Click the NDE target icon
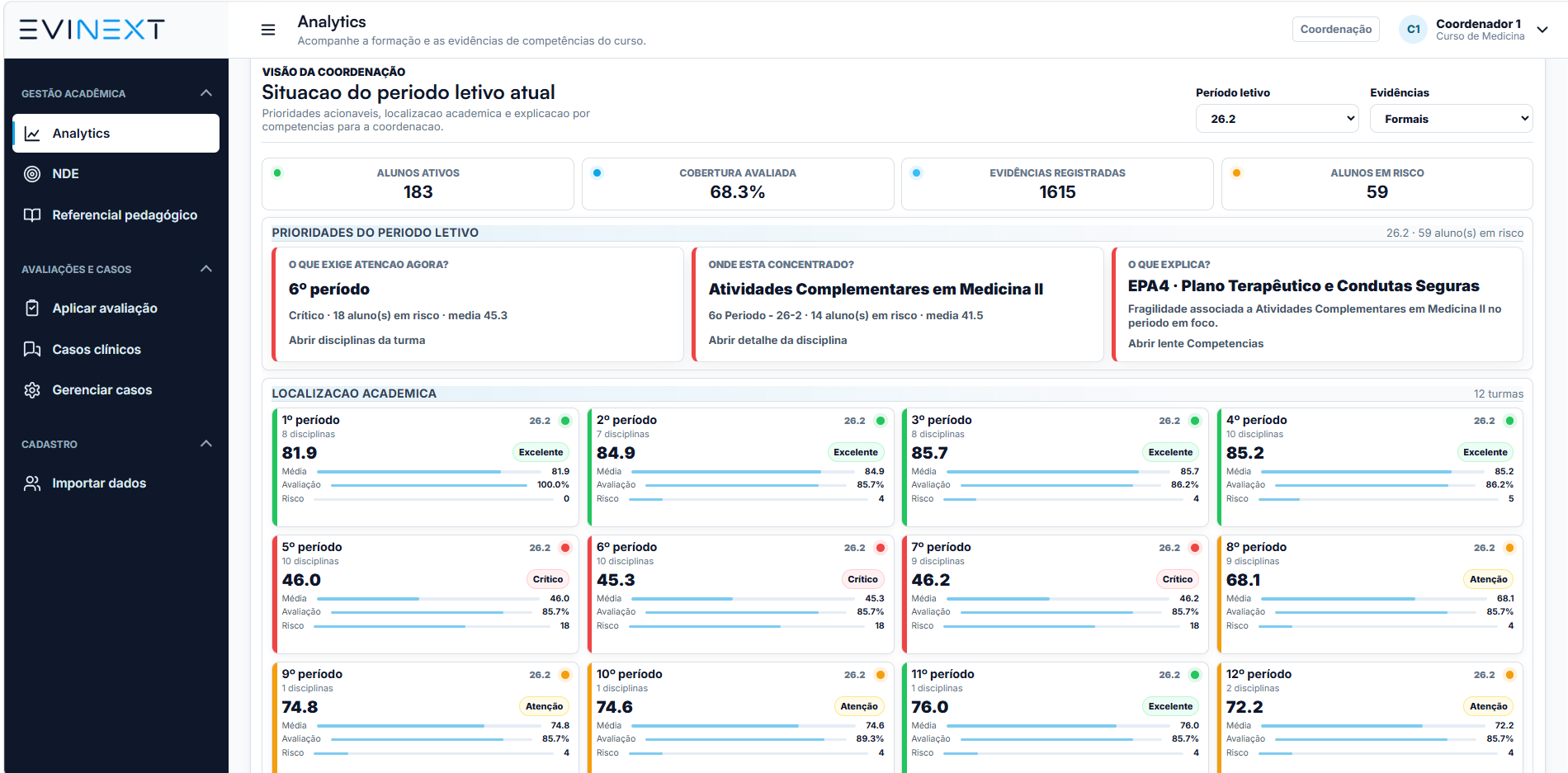Screen dimensions: 1568x773 pyautogui.click(x=32, y=174)
